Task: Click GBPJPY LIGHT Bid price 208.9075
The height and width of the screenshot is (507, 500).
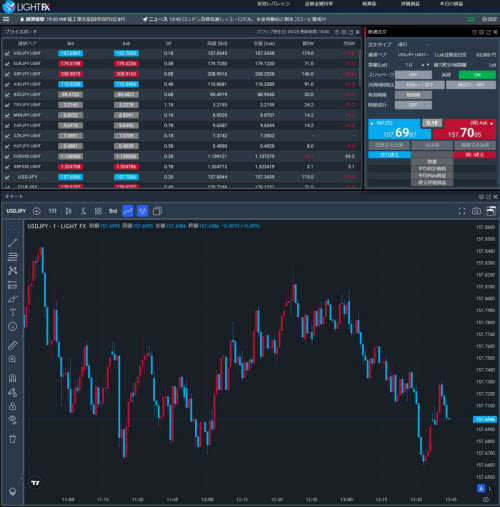Action: coord(70,74)
